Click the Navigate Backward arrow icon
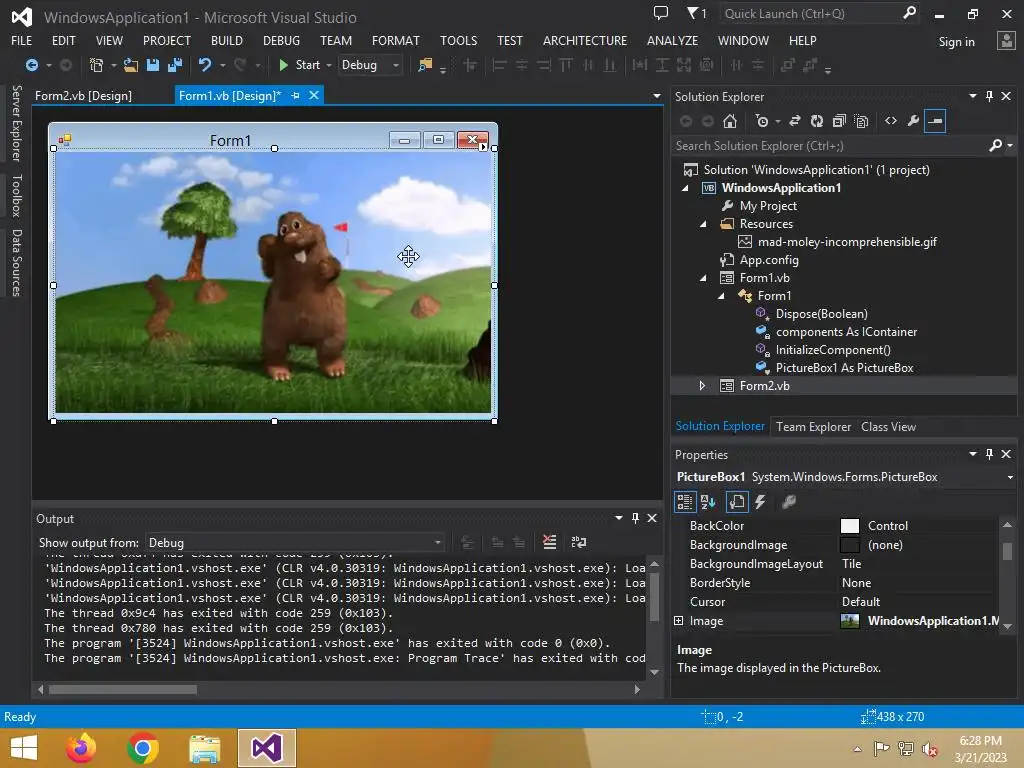 (x=31, y=65)
